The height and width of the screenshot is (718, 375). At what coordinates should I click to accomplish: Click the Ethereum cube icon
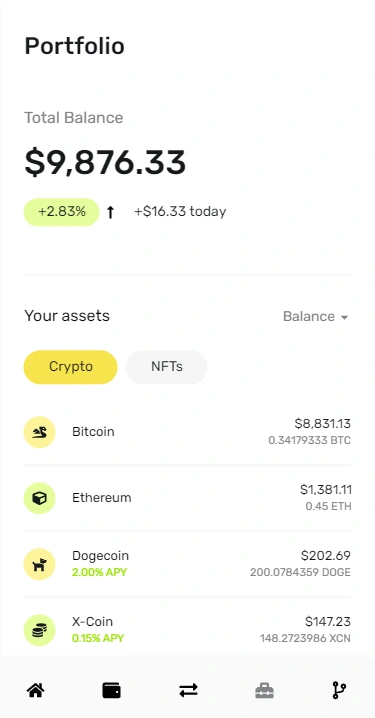pyautogui.click(x=39, y=498)
